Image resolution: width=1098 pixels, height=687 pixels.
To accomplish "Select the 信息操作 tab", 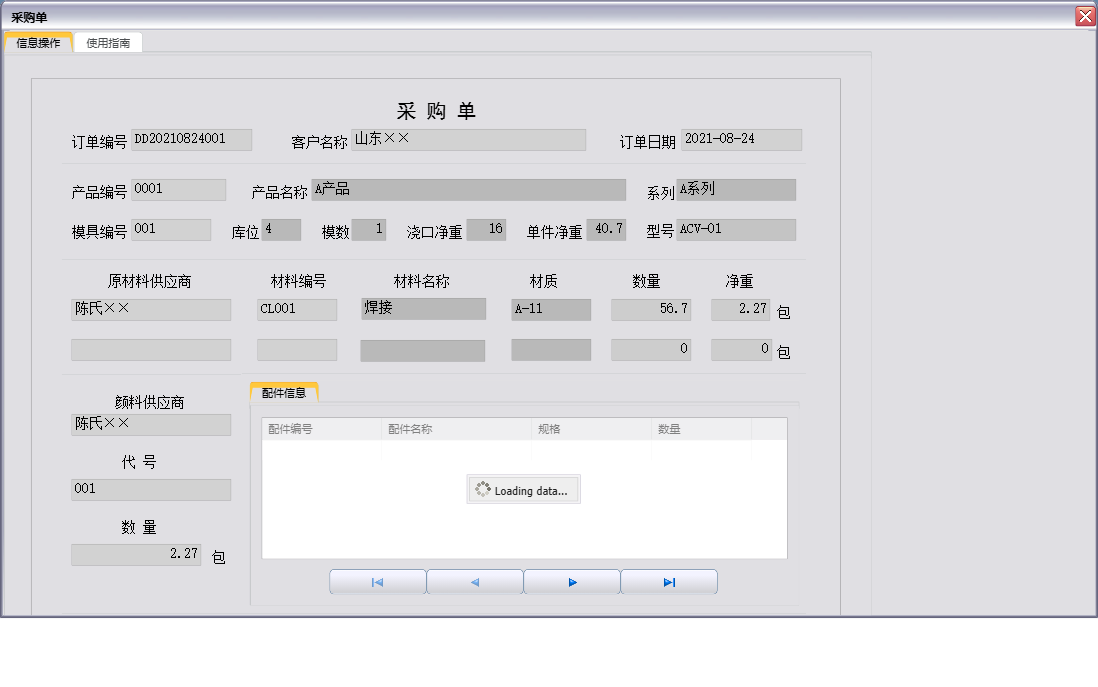I will click(36, 42).
